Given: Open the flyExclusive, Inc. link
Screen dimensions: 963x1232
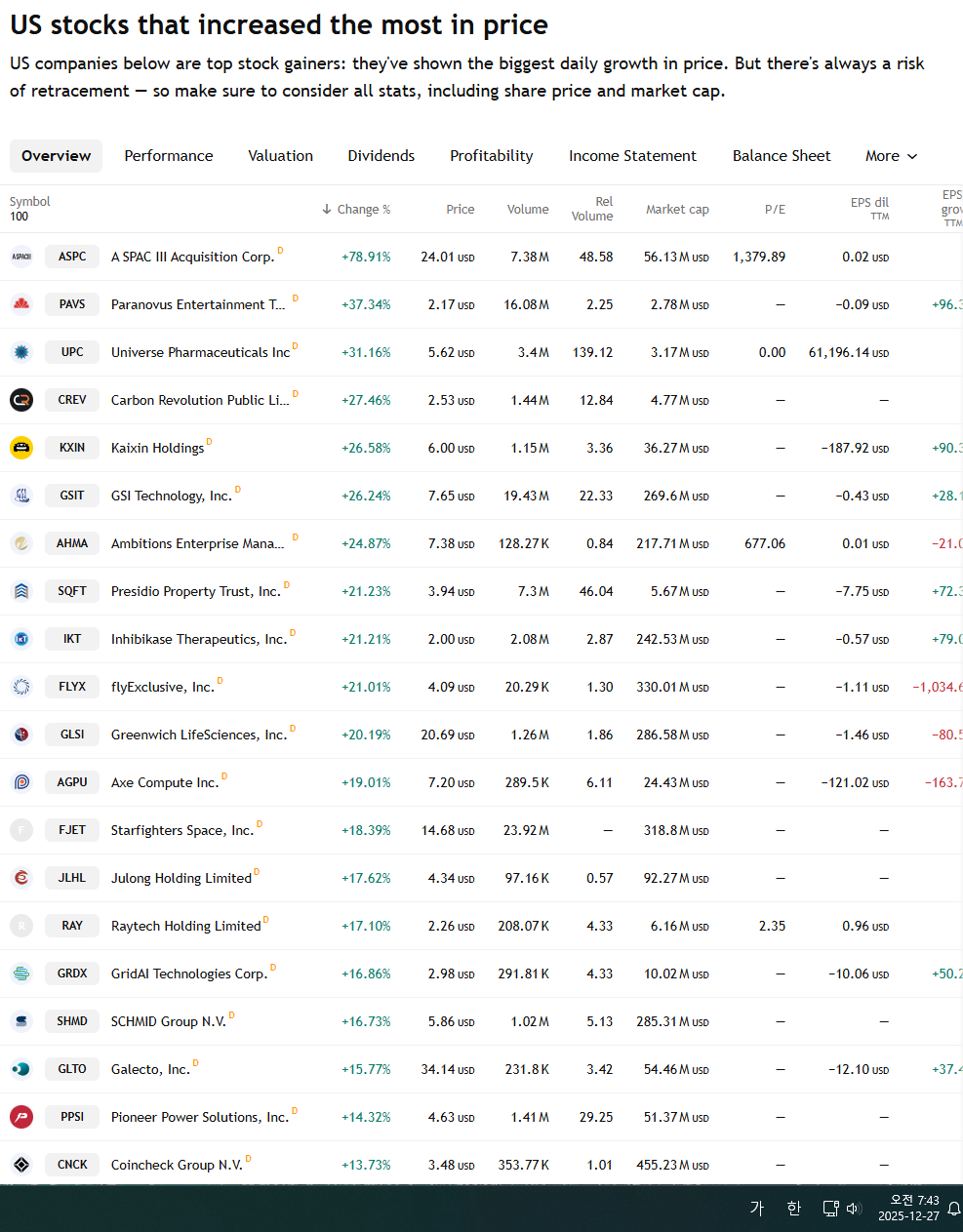Looking at the screenshot, I should coord(163,687).
